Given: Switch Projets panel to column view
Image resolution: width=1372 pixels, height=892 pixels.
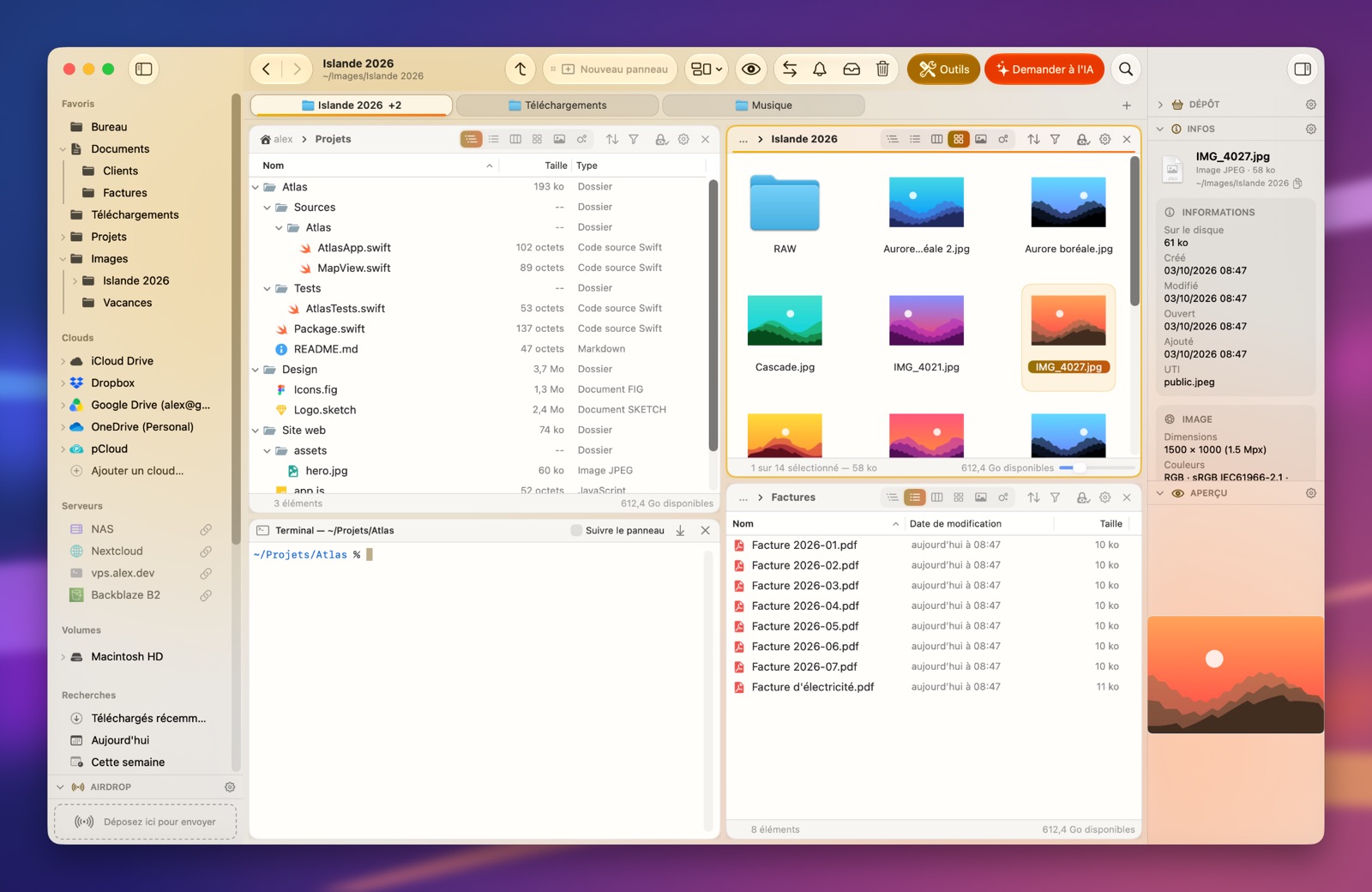Looking at the screenshot, I should 515,139.
